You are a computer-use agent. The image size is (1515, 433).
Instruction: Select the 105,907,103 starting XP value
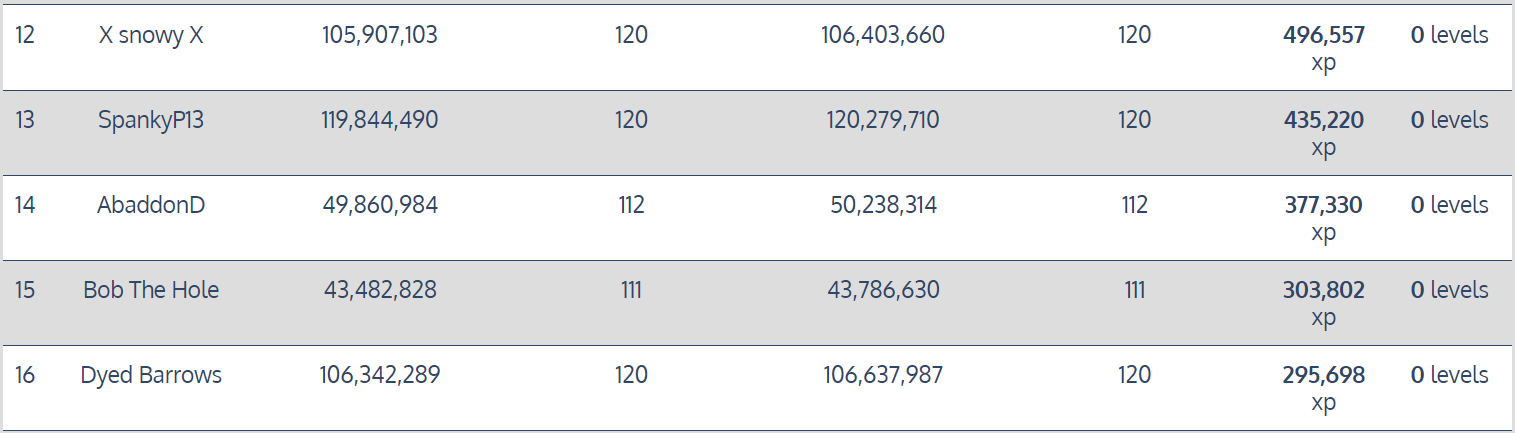tap(379, 35)
